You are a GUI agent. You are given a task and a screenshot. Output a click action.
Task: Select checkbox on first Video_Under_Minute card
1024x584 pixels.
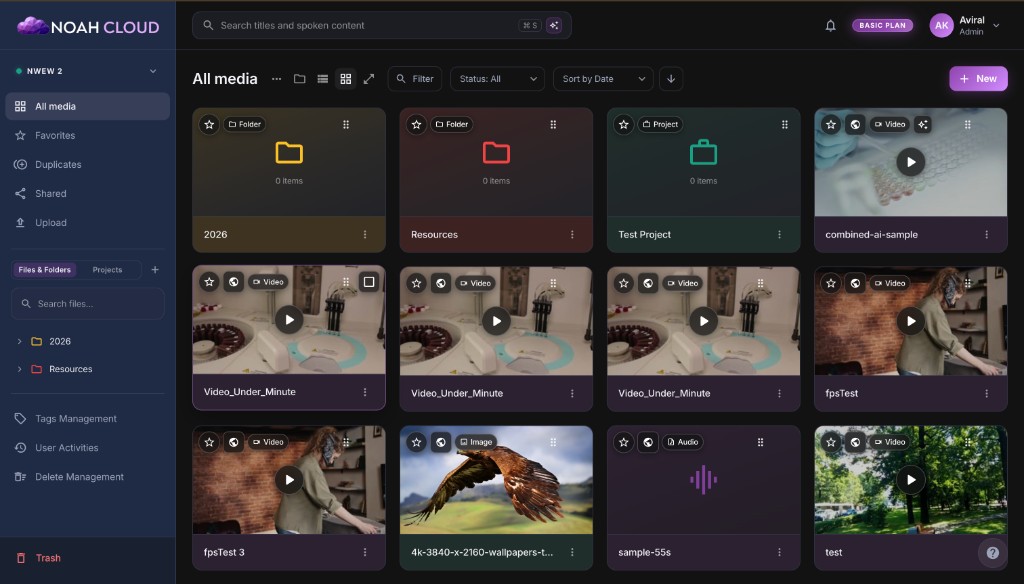pyautogui.click(x=369, y=282)
